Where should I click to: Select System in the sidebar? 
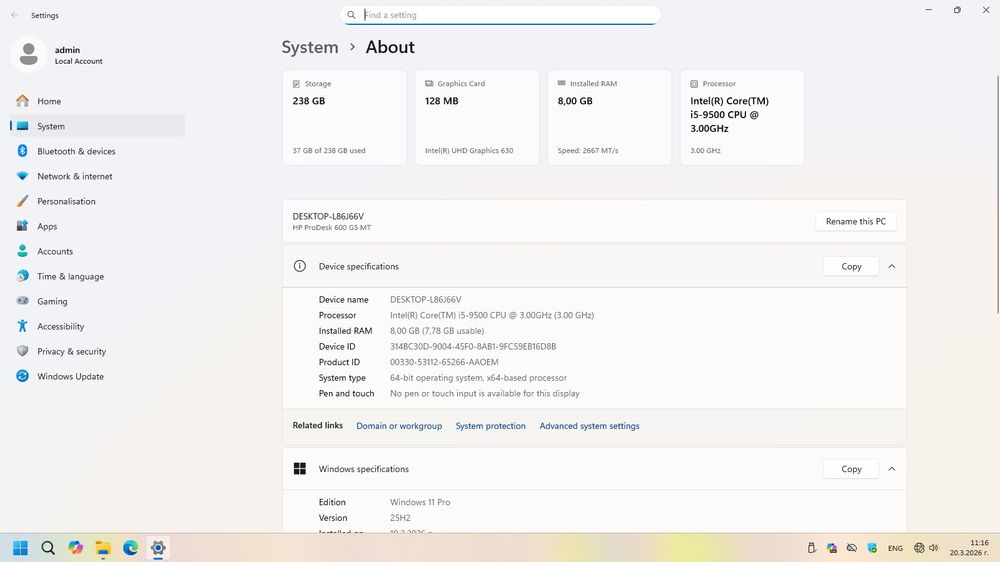[x=97, y=126]
